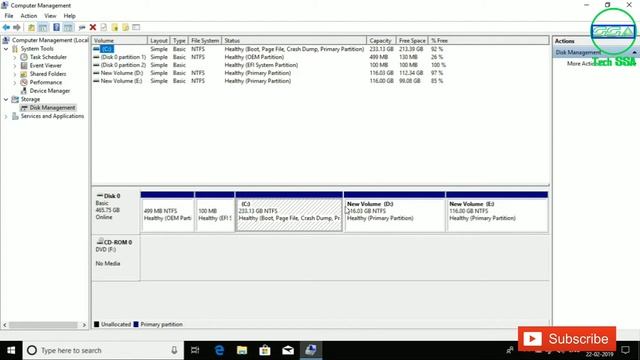Viewport: 640px width, 360px height.
Task: Open the Help menu
Action: pos(69,16)
